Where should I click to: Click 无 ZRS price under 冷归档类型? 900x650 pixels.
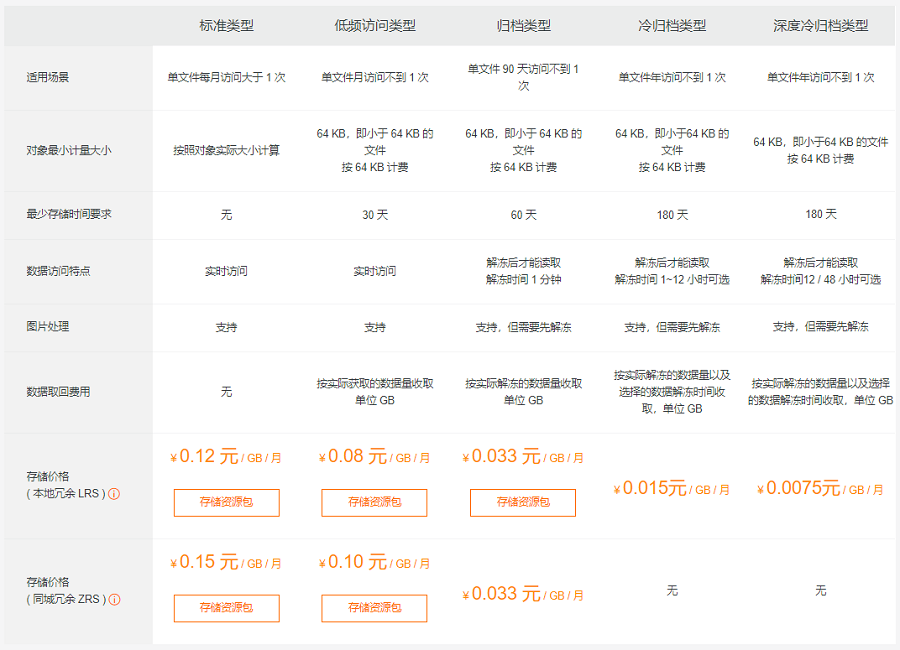(x=672, y=590)
